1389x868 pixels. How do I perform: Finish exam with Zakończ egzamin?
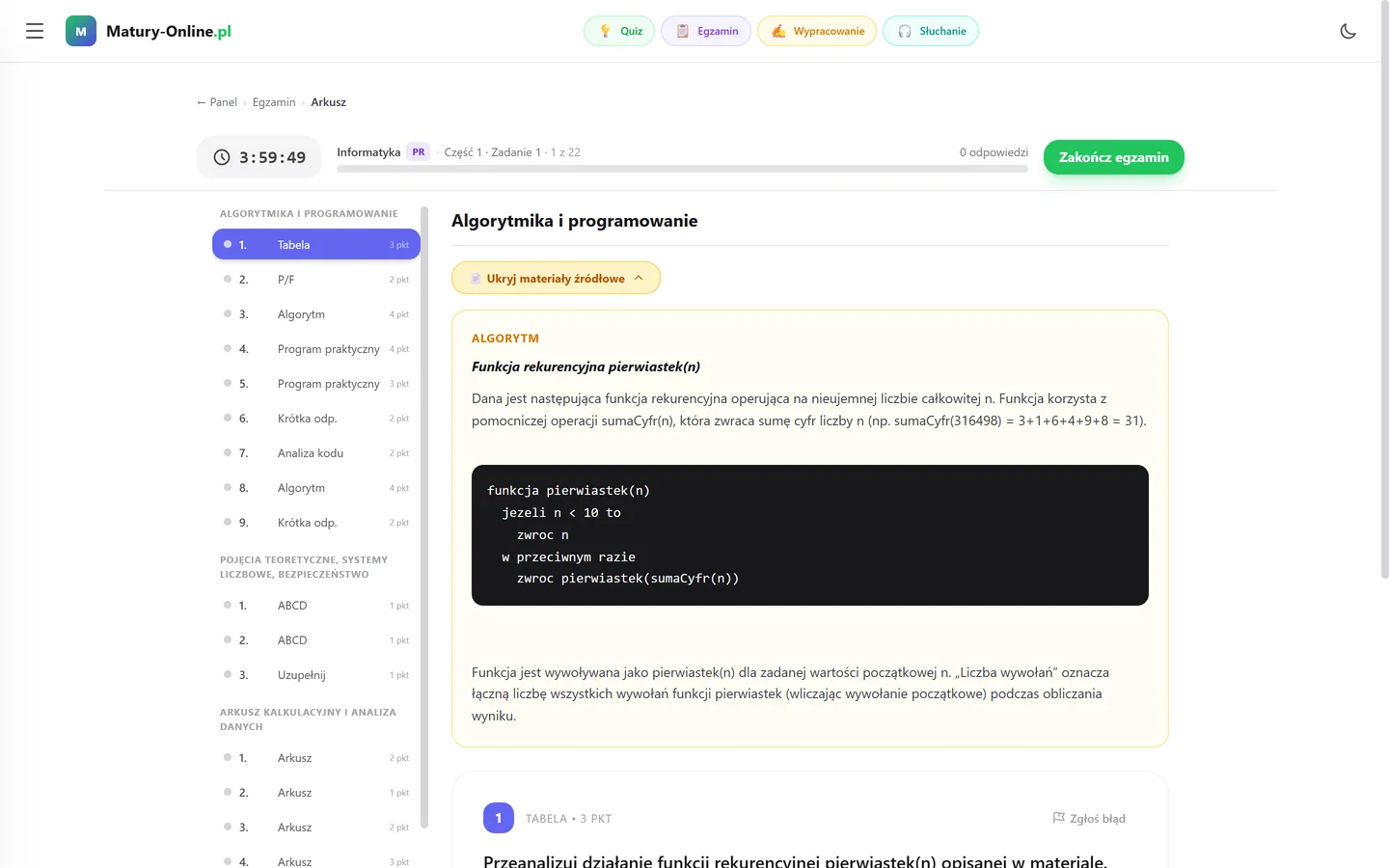tap(1114, 157)
